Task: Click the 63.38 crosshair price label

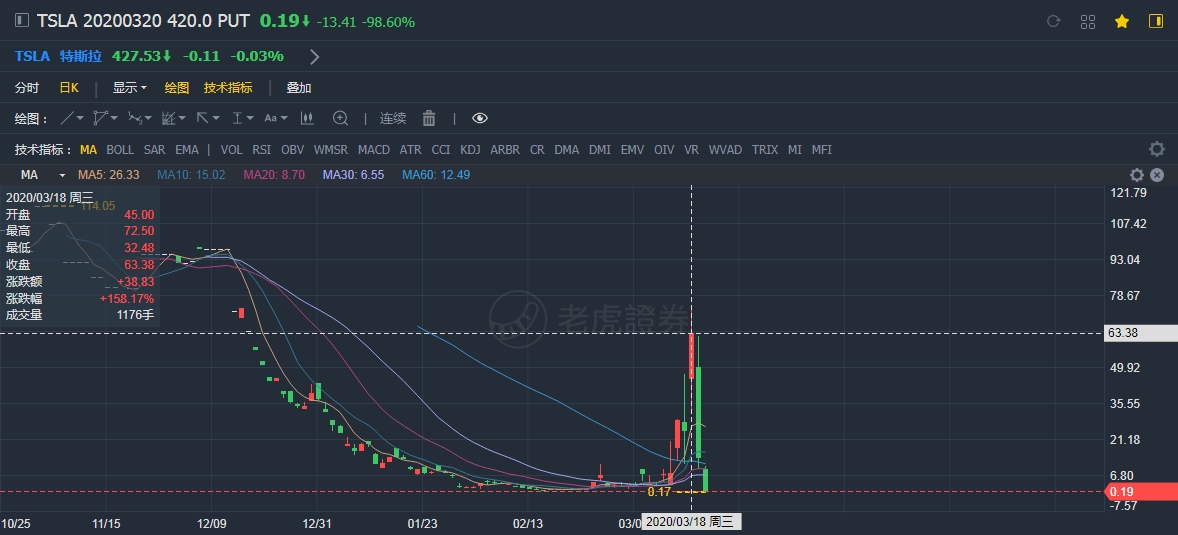Action: (x=1140, y=333)
